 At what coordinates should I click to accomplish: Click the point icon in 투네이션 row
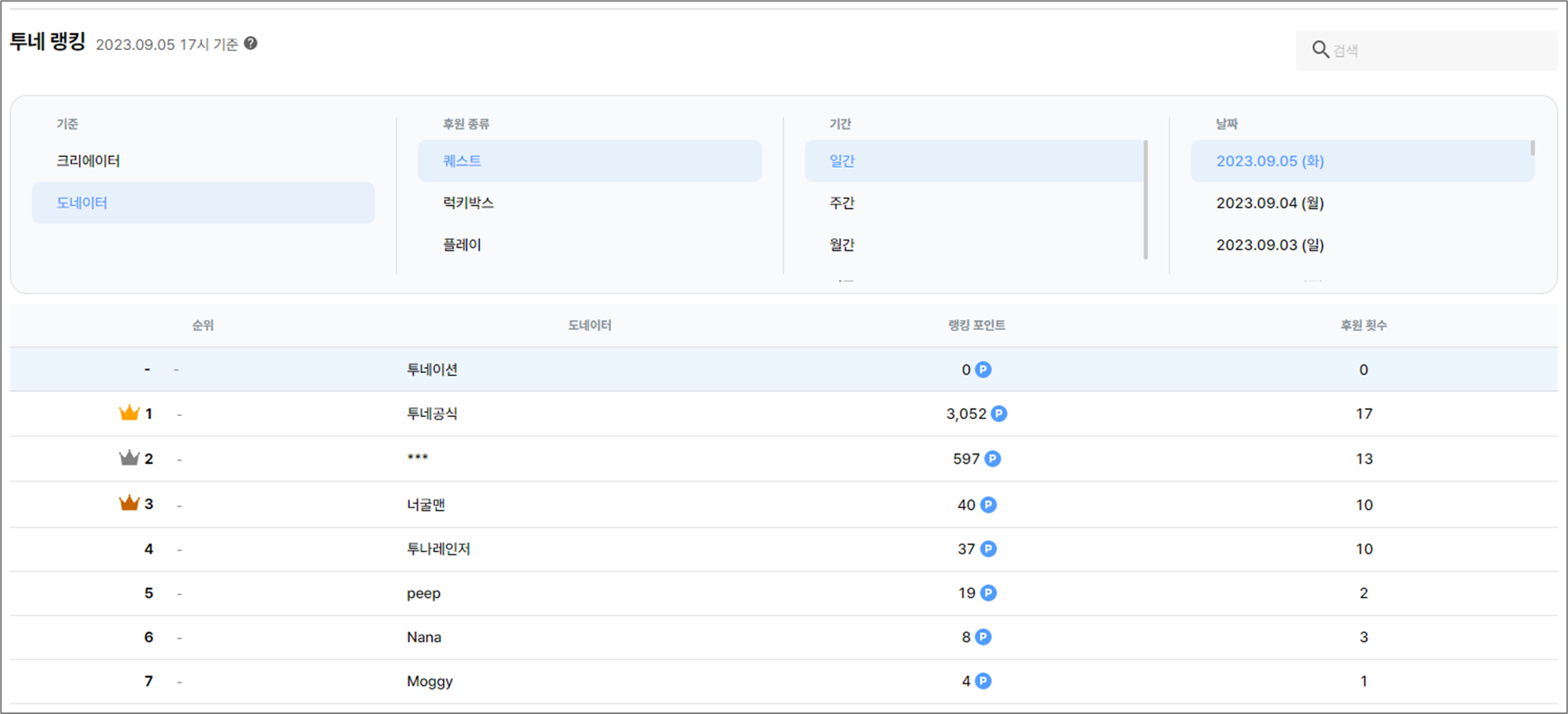[x=984, y=370]
